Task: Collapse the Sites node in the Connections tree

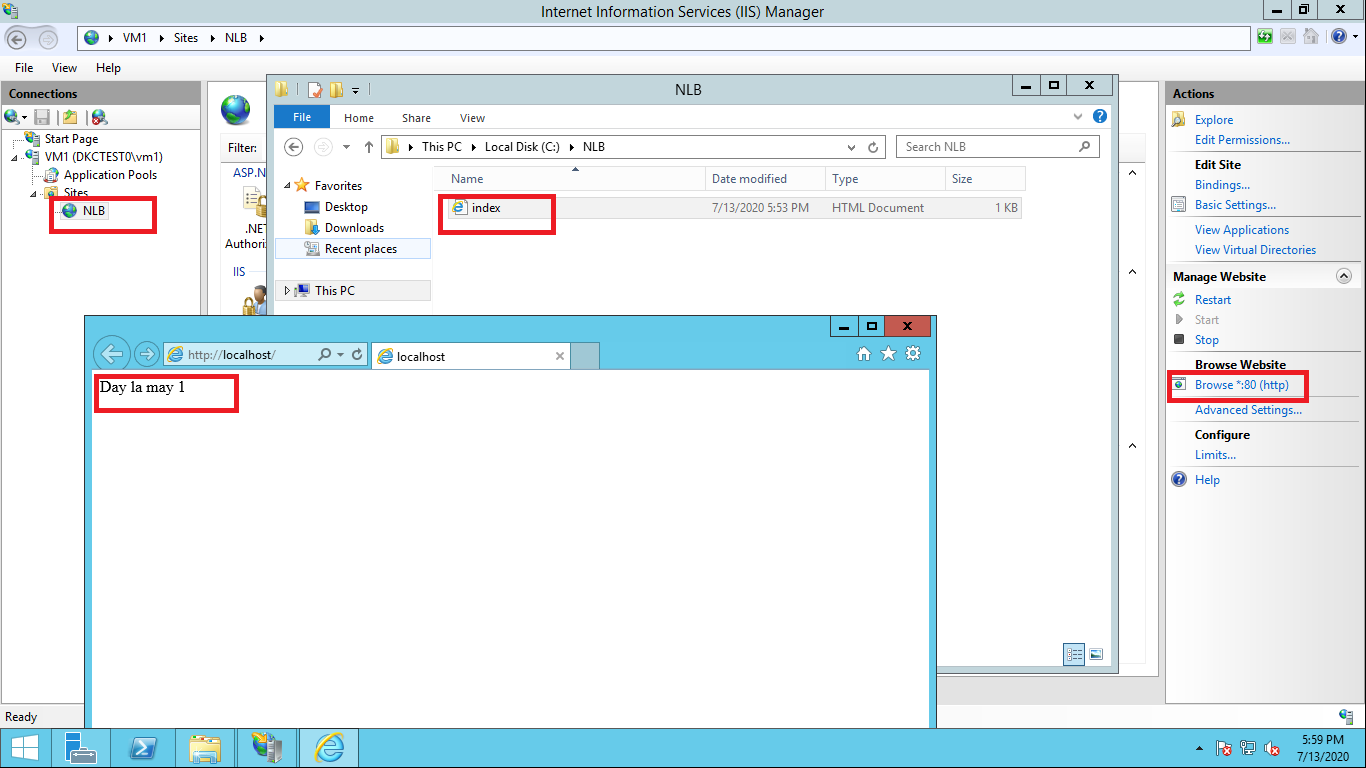Action: coord(33,194)
